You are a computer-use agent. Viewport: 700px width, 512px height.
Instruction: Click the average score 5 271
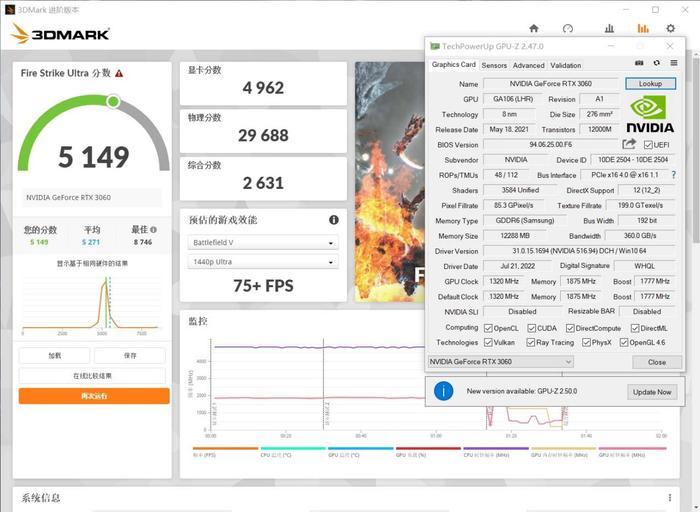tap(91, 242)
